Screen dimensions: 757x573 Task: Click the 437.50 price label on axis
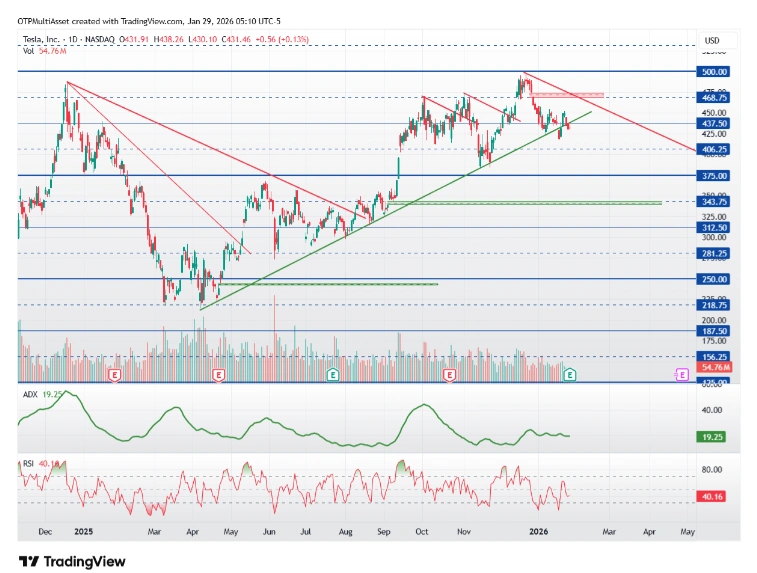pos(715,124)
